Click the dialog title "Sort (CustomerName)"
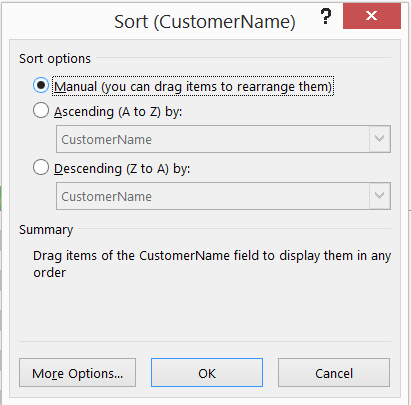Image resolution: width=411 pixels, height=405 pixels. (205, 22)
